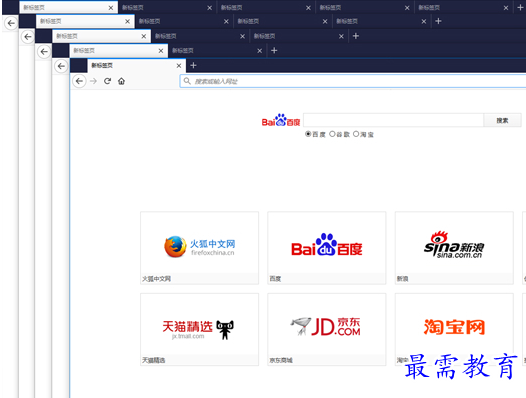Close the last tab in four-tab window

(424, 21)
